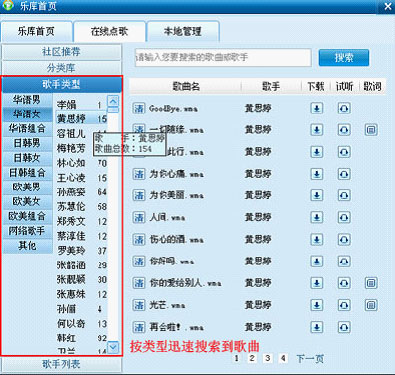395x375 pixels.
Task: Click the song search input field
Action: (223, 57)
